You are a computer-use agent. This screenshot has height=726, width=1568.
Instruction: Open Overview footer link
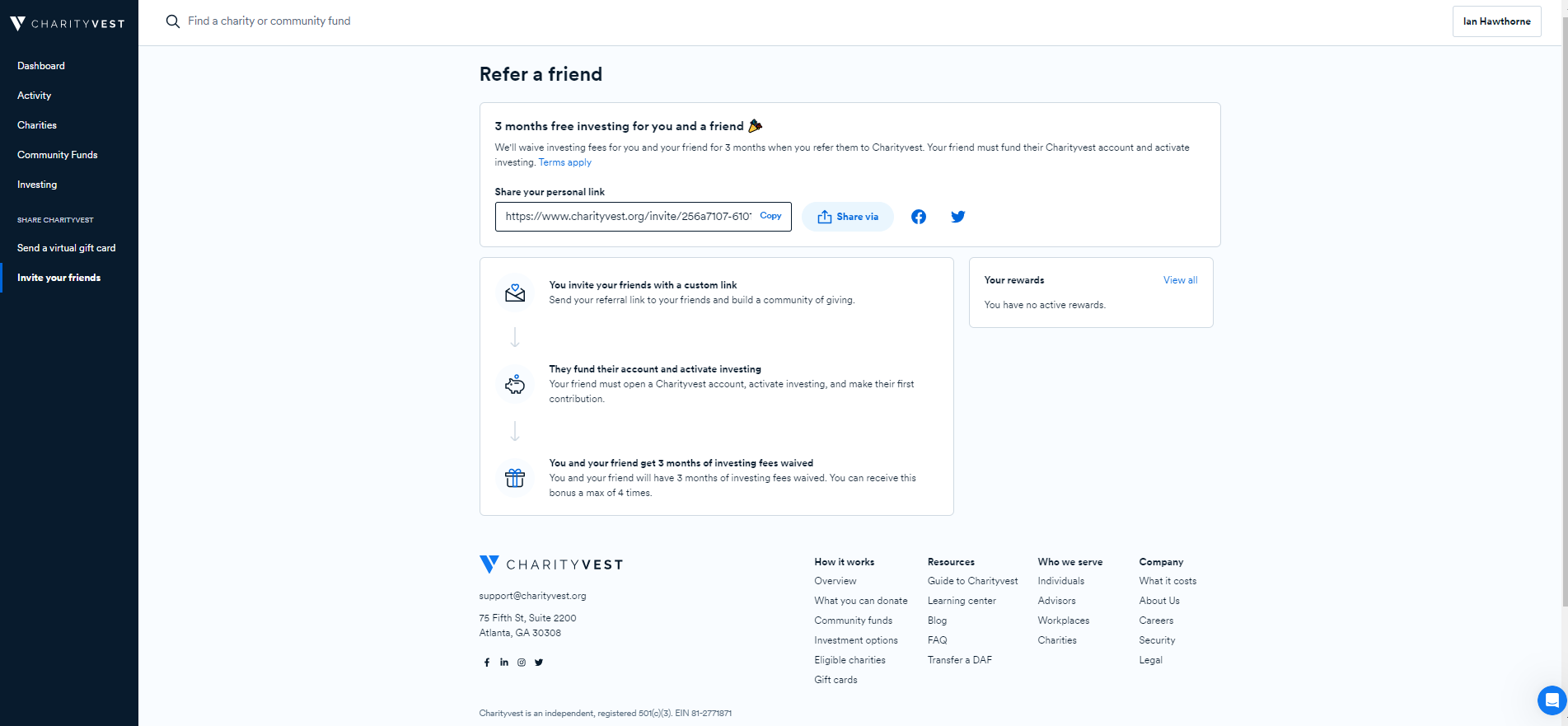click(835, 581)
